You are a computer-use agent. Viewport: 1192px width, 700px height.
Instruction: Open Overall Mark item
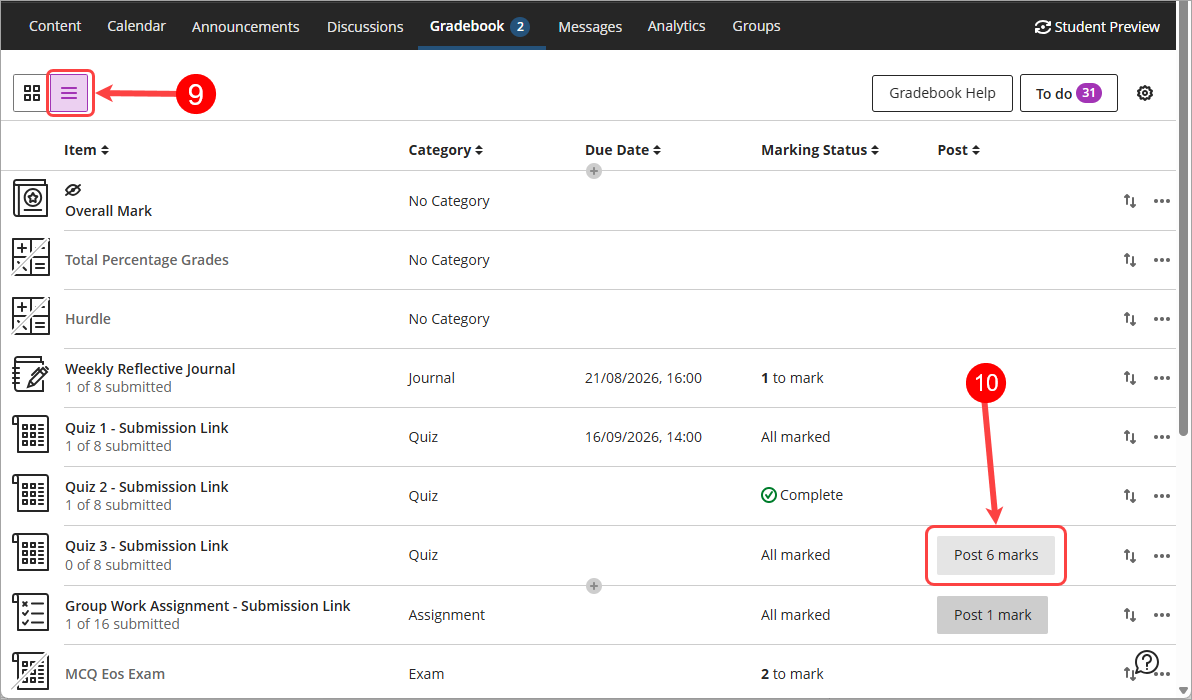click(108, 211)
